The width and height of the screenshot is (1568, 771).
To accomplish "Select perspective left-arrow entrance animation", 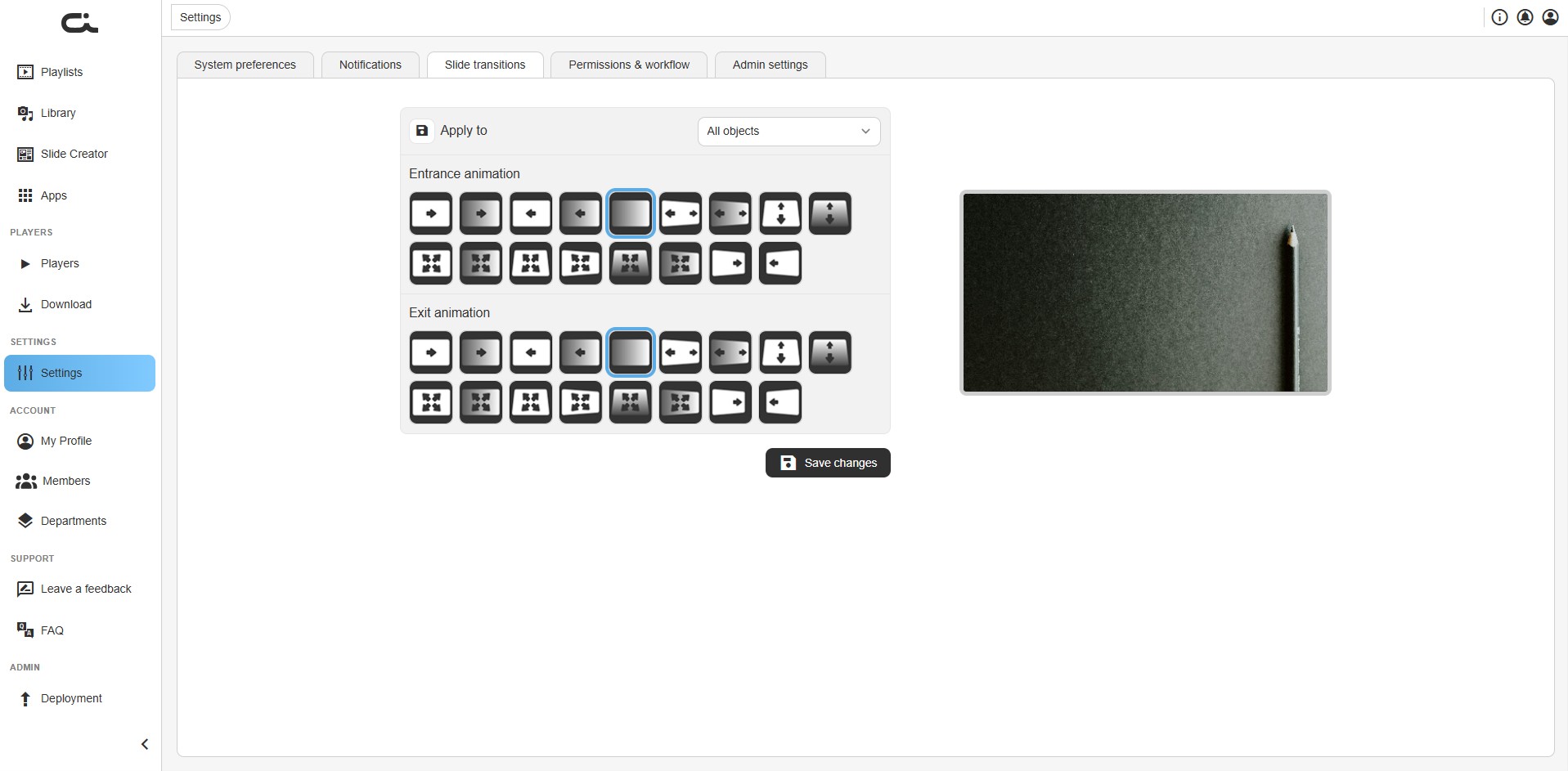I will [780, 263].
